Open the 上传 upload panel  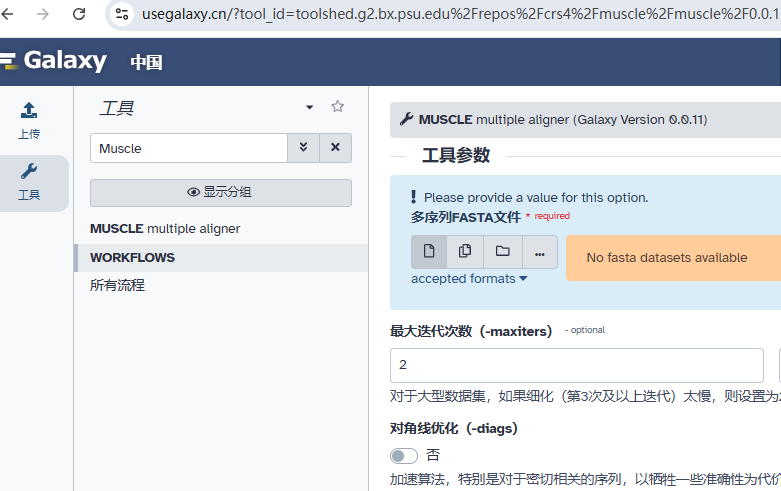pos(29,121)
